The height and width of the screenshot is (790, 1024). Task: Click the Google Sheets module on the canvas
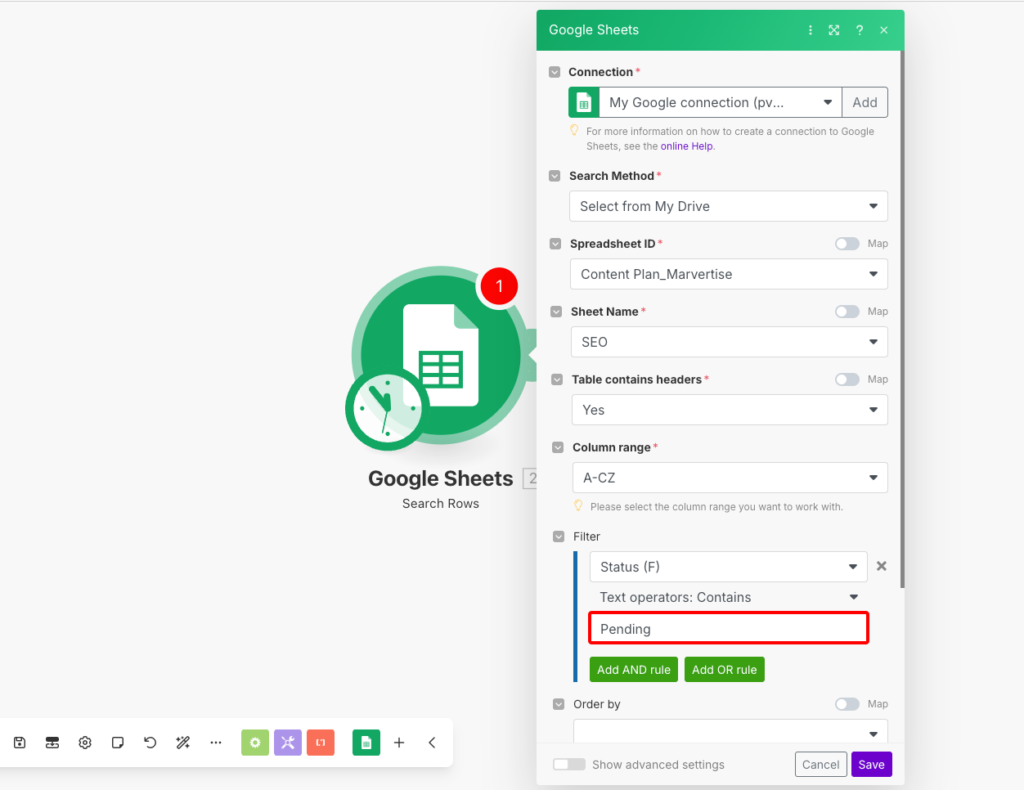coord(441,356)
